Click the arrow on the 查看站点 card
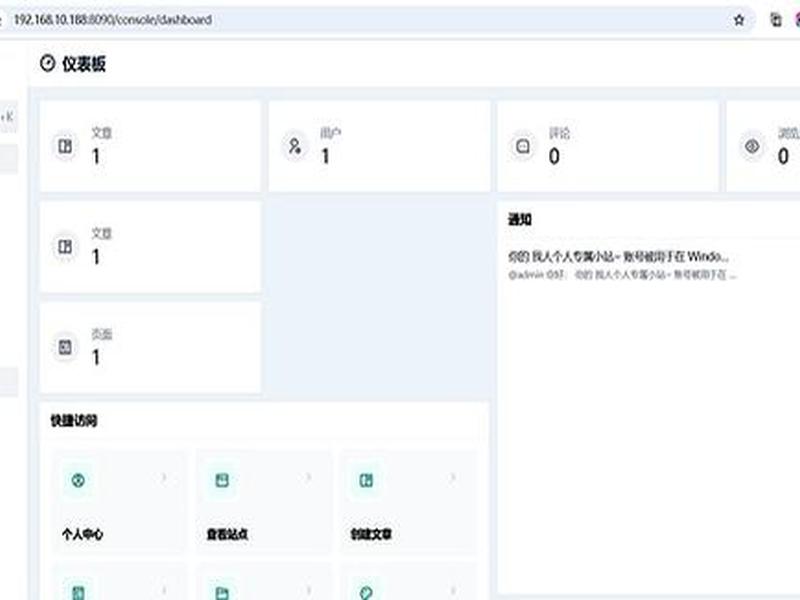Image resolution: width=800 pixels, height=600 pixels. pos(308,478)
